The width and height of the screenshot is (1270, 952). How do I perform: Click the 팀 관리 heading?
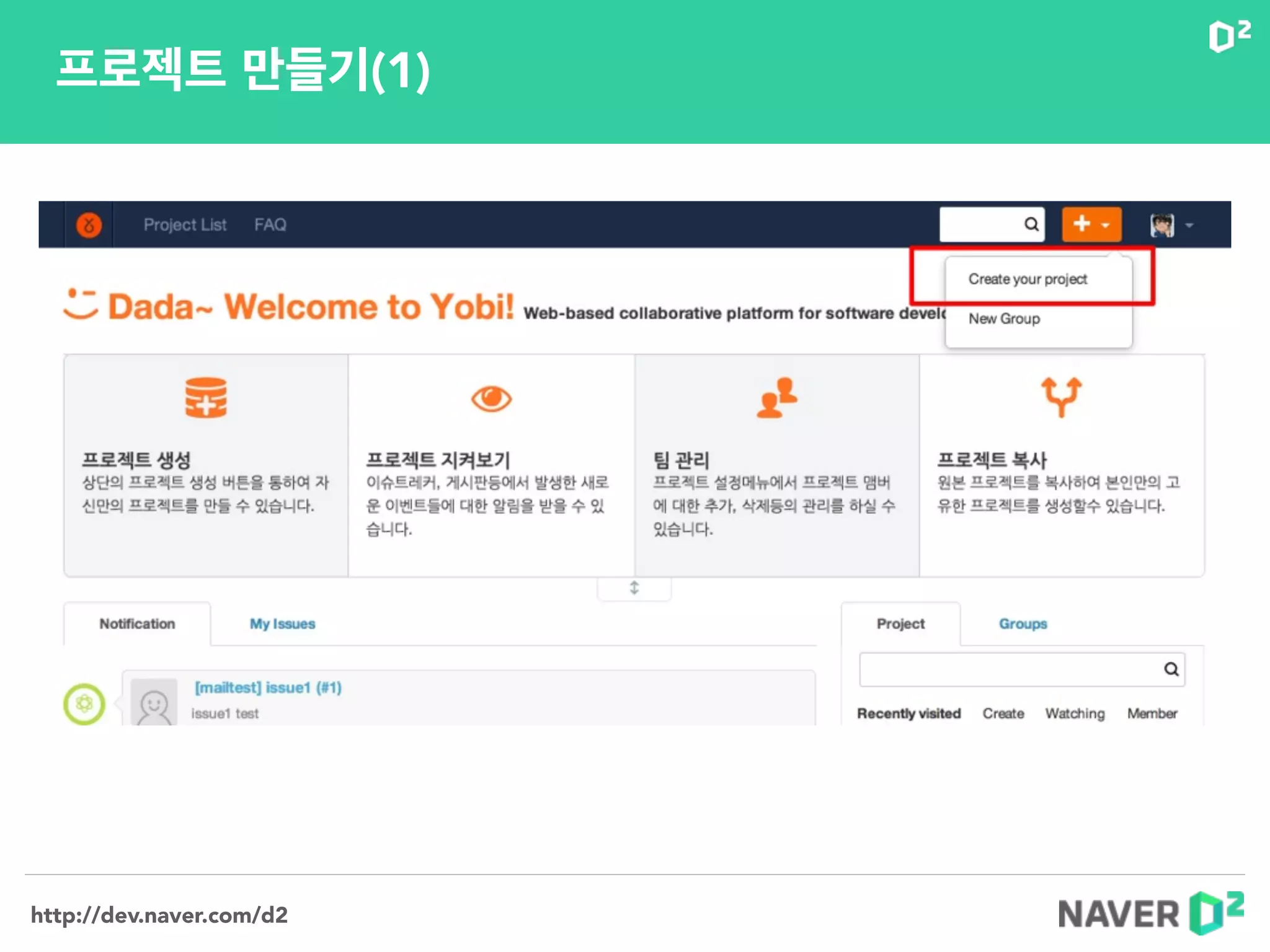click(680, 459)
